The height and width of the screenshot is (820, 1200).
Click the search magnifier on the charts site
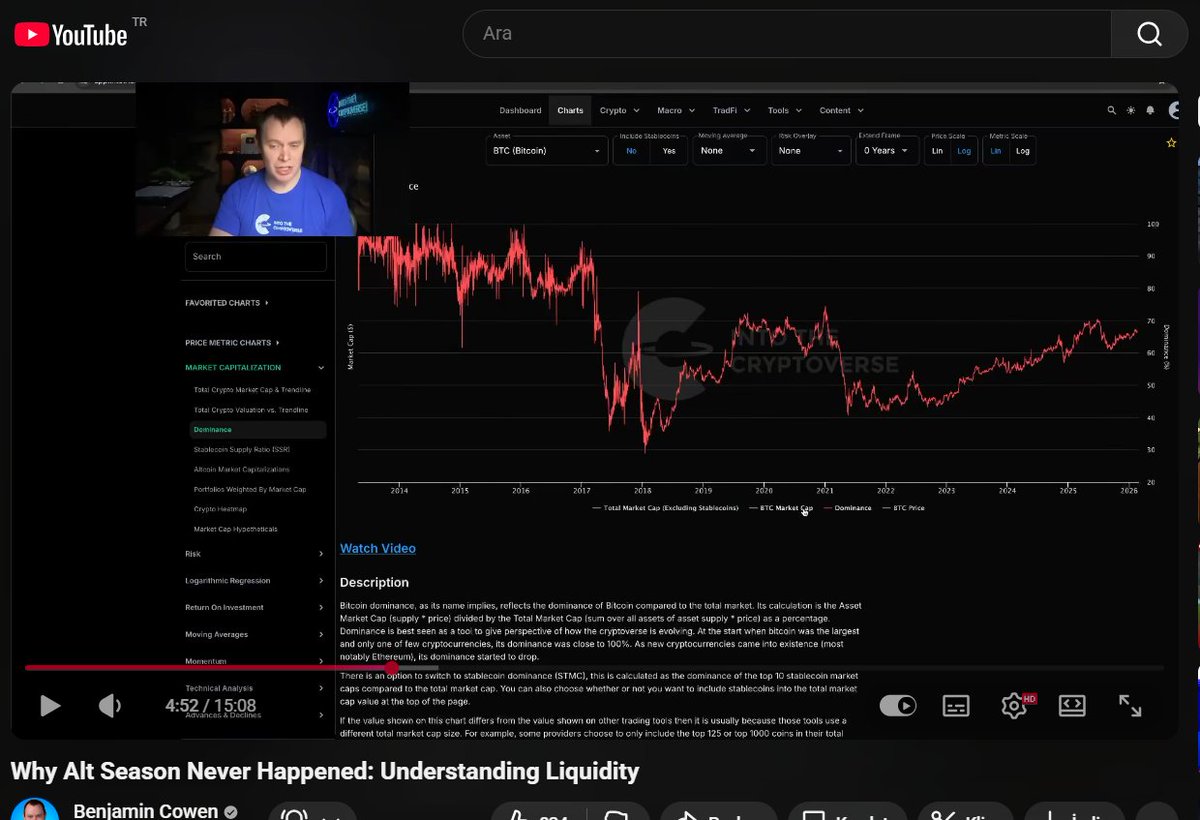click(x=1111, y=110)
